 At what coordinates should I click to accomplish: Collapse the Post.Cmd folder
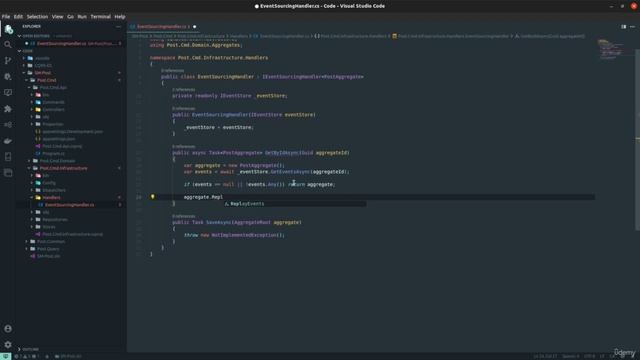click(47, 80)
